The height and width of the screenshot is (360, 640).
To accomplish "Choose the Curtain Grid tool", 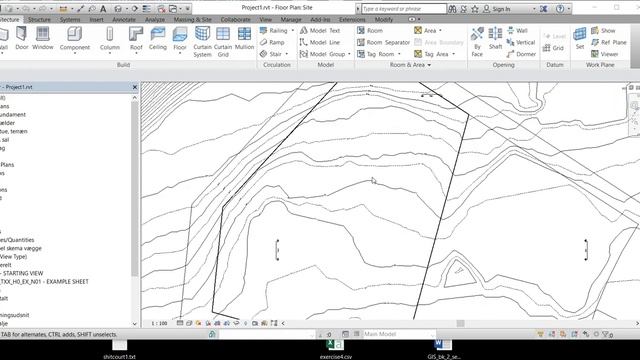I will coord(223,42).
